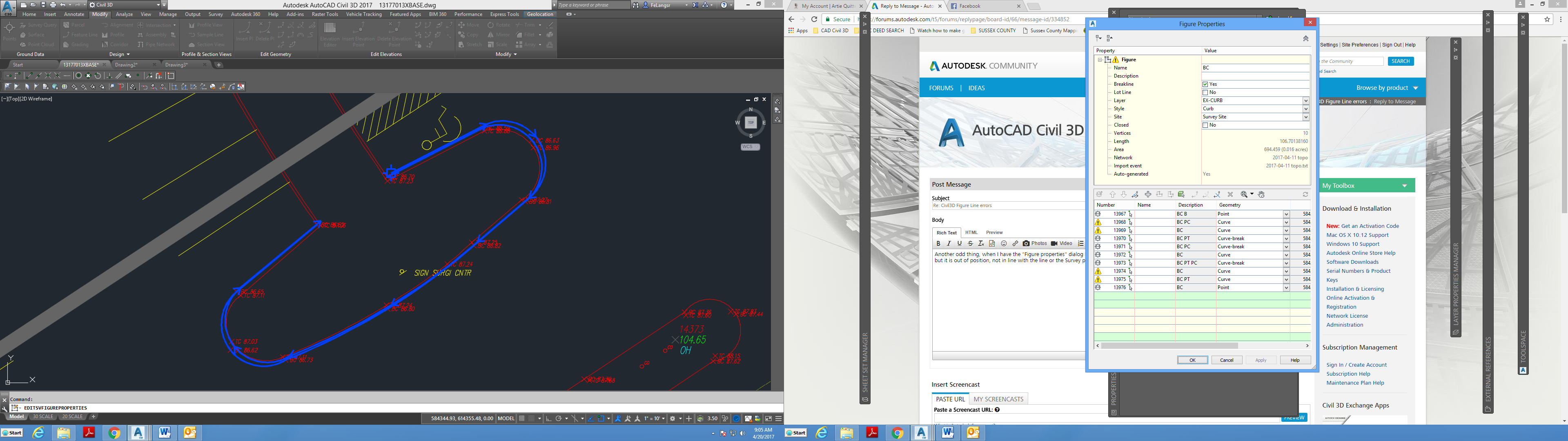This screenshot has height=441, width=1568.
Task: Open the Layer dropdown showing EX-CURB
Action: click(1306, 100)
